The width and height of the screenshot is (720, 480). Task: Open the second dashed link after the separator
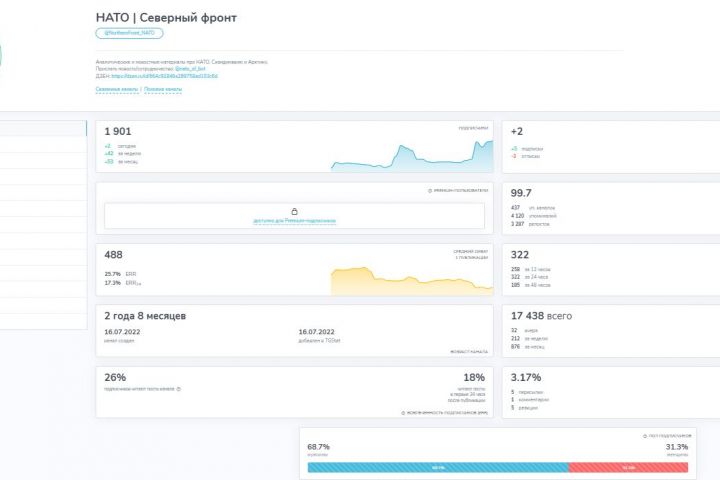click(163, 89)
